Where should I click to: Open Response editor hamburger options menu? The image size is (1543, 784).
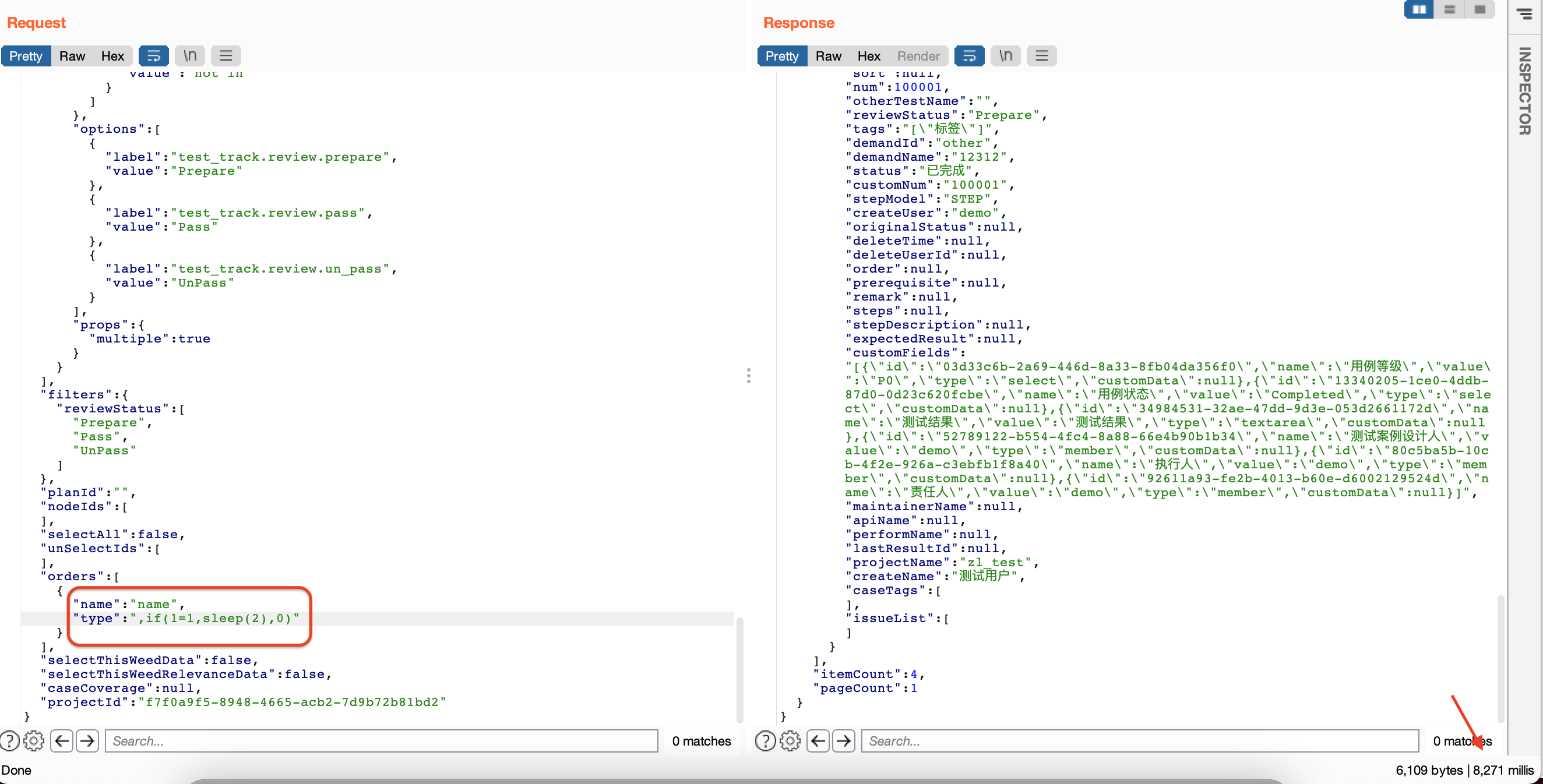[x=1042, y=56]
